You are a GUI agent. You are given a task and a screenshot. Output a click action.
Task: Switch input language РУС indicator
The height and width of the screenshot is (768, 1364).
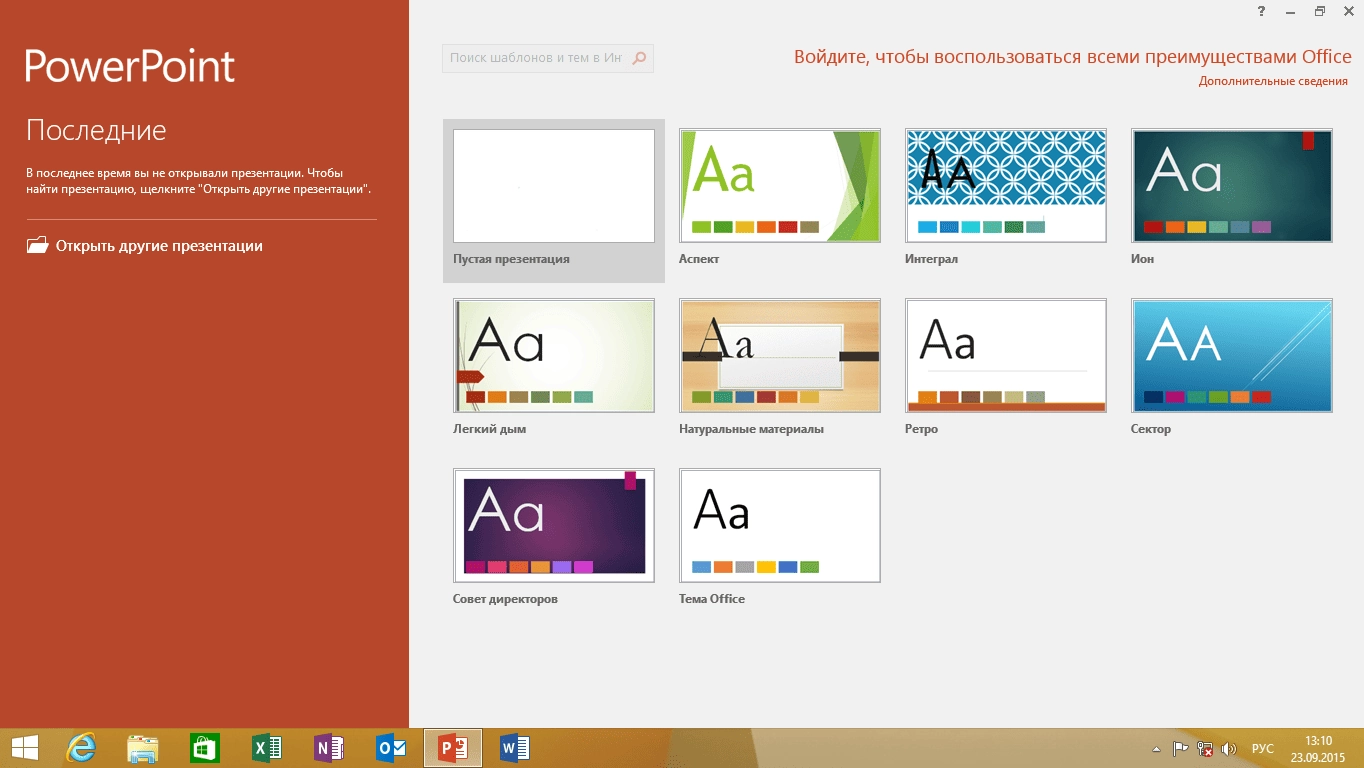coord(1263,748)
